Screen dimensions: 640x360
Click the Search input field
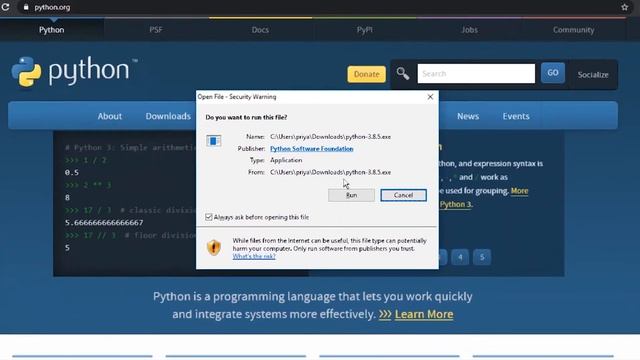coord(476,73)
